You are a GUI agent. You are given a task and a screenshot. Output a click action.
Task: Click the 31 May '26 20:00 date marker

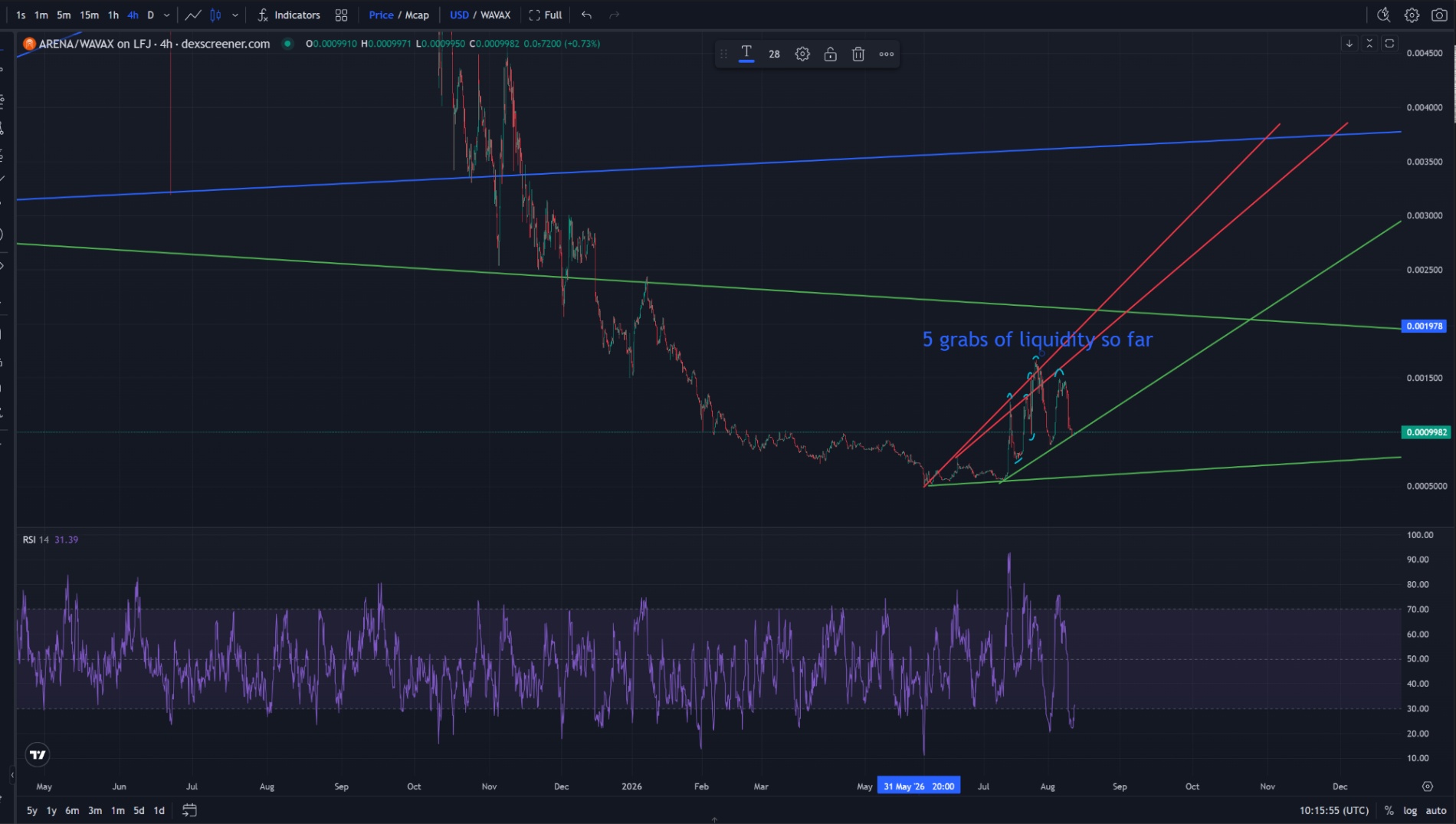(919, 786)
